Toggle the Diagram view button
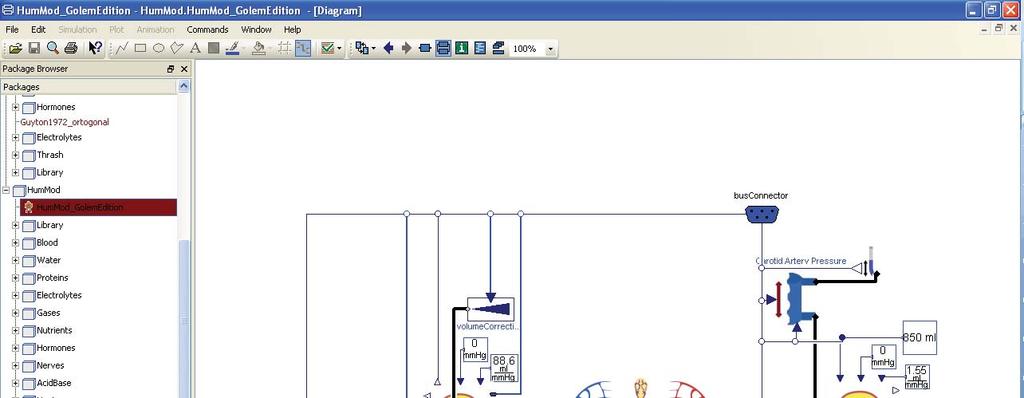Image resolution: width=1024 pixels, height=398 pixels. tap(443, 48)
